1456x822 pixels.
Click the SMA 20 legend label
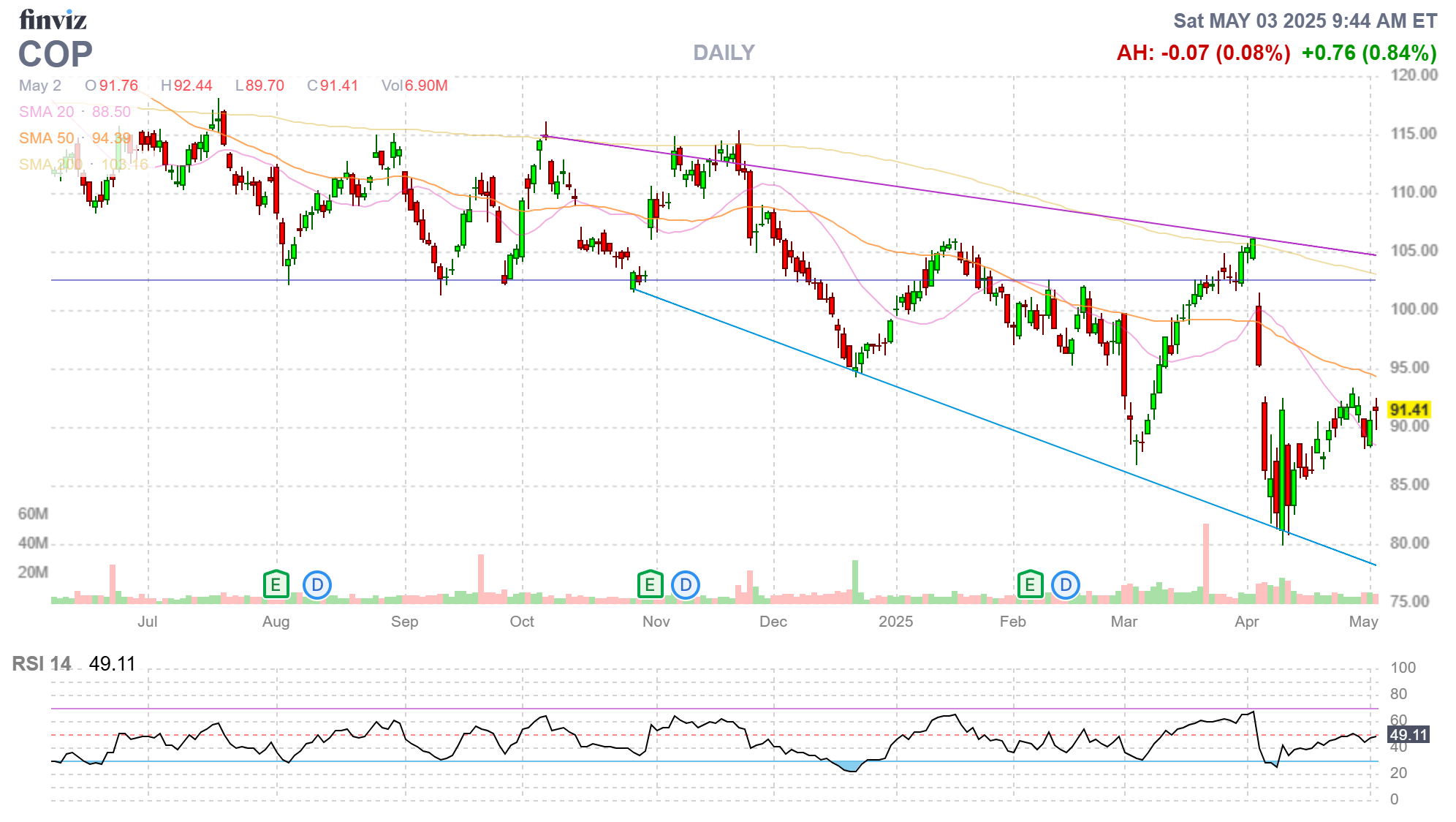pyautogui.click(x=46, y=112)
